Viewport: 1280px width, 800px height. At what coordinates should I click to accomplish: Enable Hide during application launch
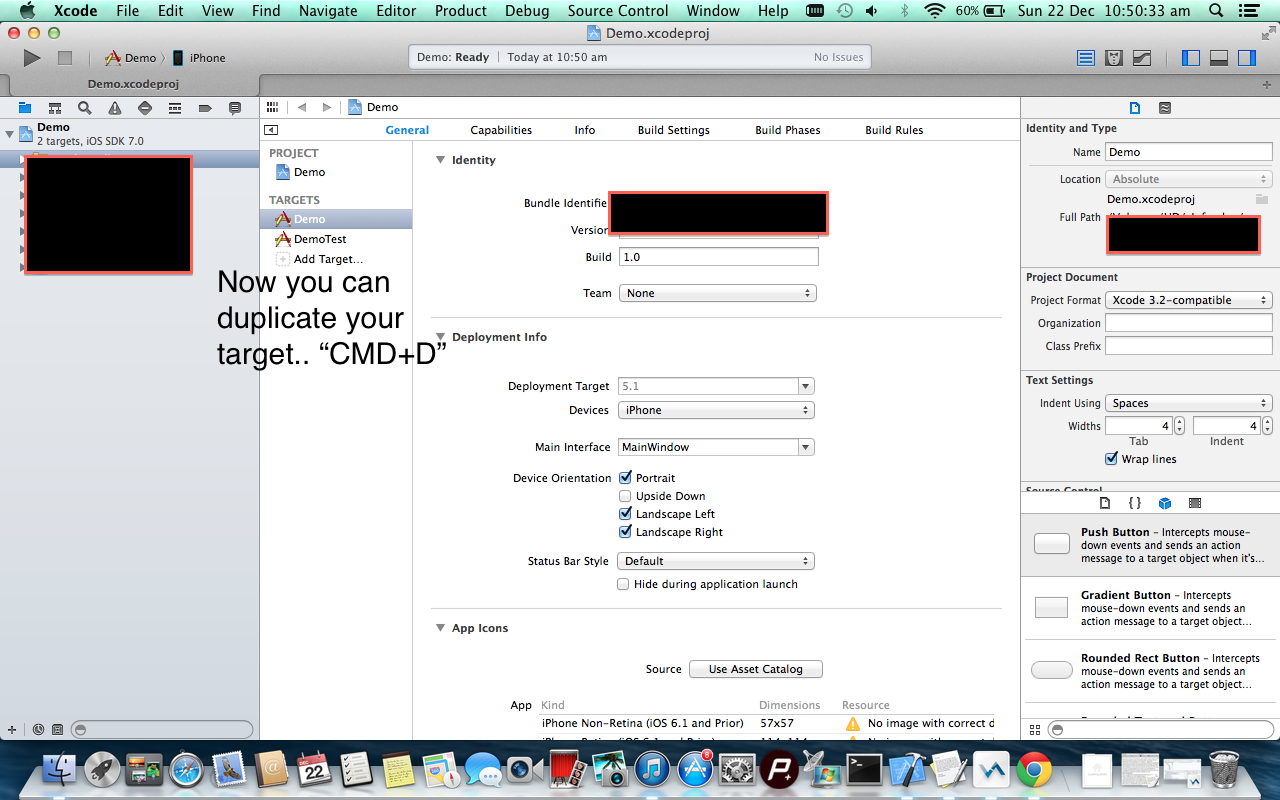[x=623, y=584]
